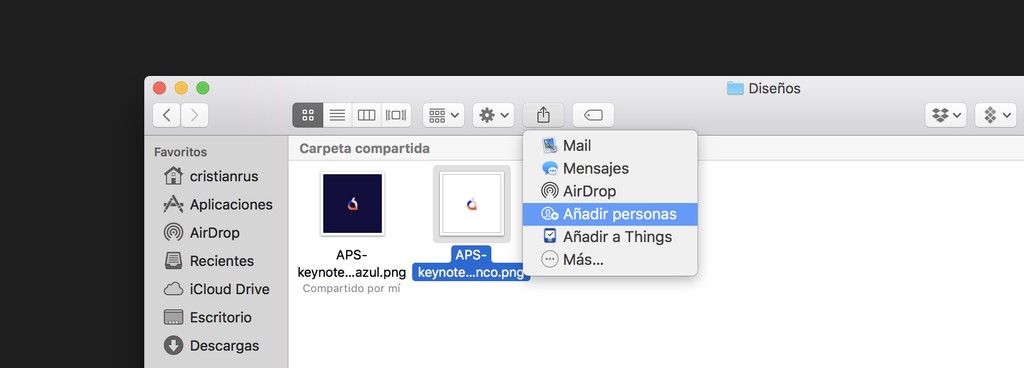Go forward with the forward arrow
The width and height of the screenshot is (1024, 368).
coord(195,115)
